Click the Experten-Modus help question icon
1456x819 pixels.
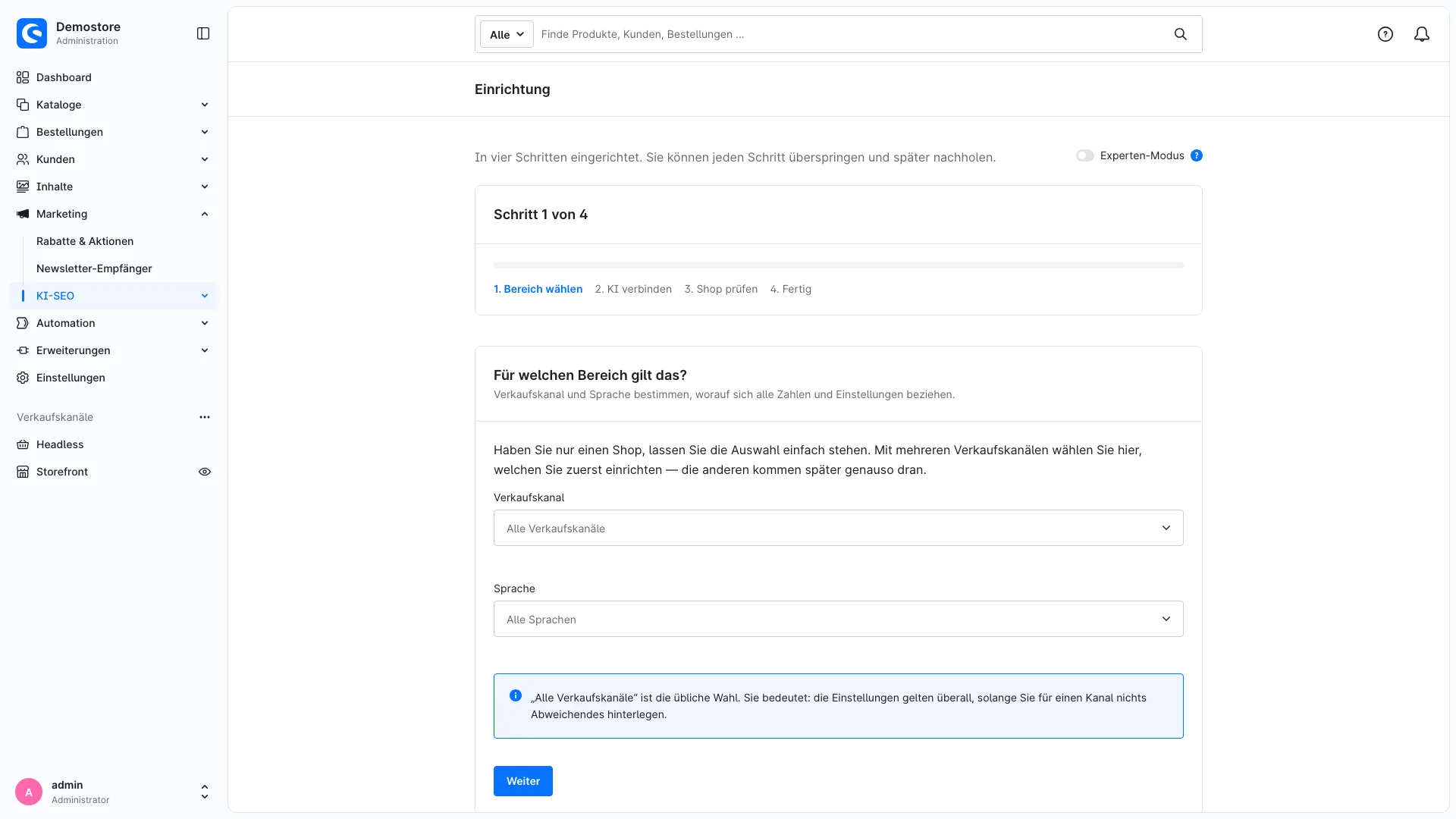click(x=1197, y=155)
